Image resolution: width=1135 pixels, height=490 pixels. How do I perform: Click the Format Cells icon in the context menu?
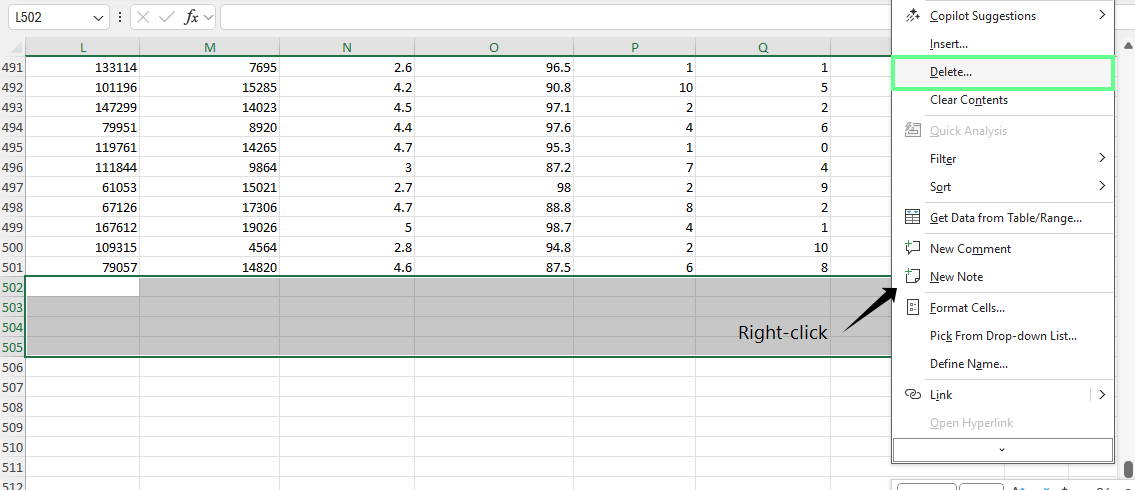913,308
